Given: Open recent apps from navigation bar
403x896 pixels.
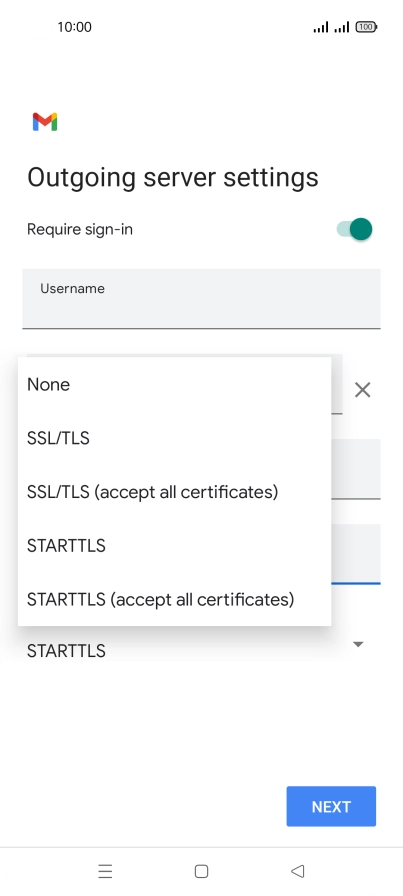Looking at the screenshot, I should [105, 871].
